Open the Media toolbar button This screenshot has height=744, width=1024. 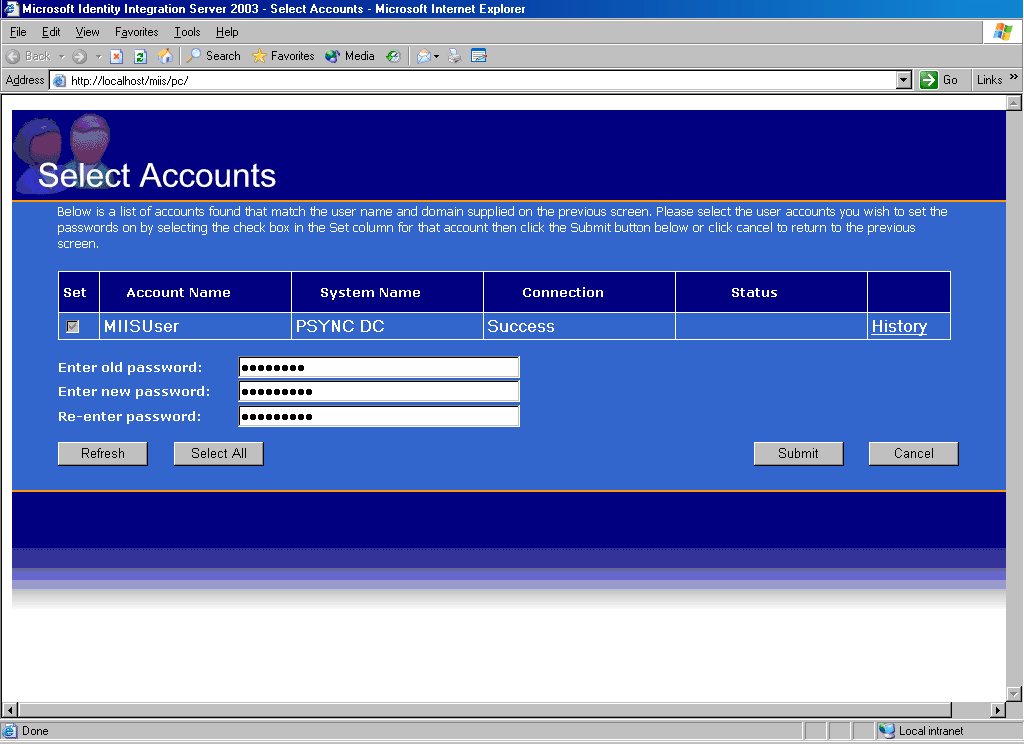(x=350, y=56)
